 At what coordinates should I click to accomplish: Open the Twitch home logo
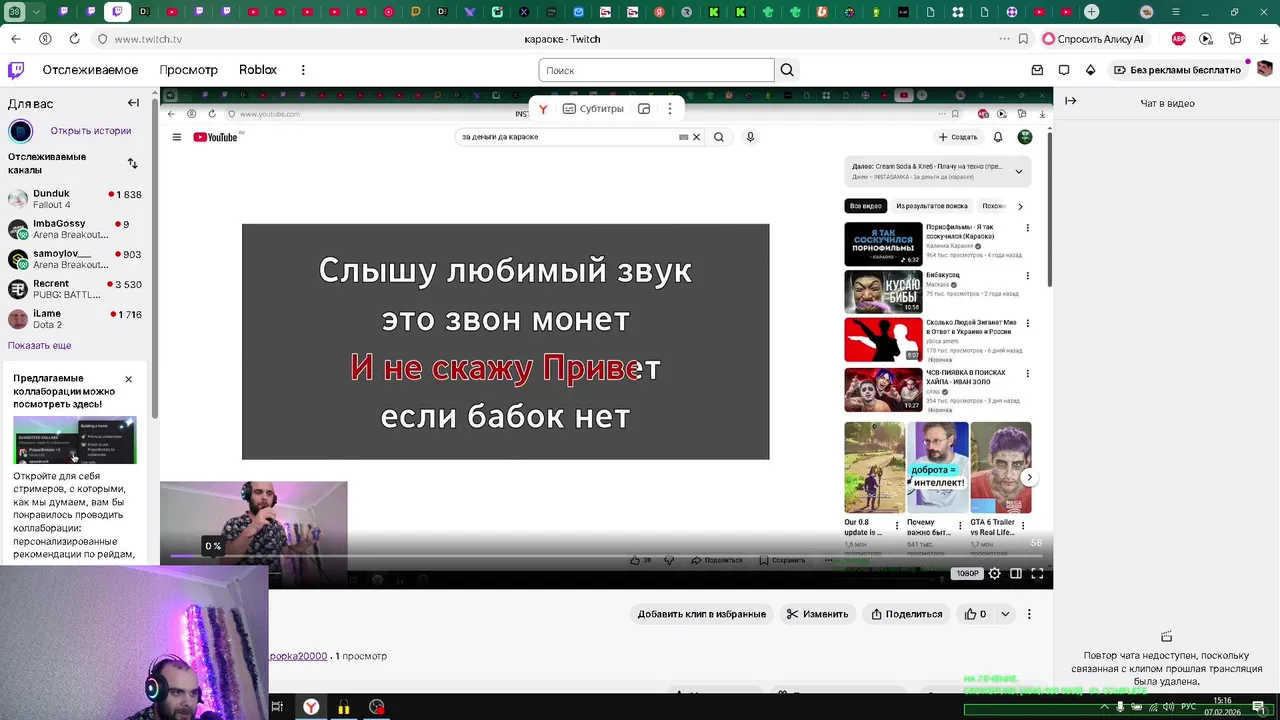point(16,70)
